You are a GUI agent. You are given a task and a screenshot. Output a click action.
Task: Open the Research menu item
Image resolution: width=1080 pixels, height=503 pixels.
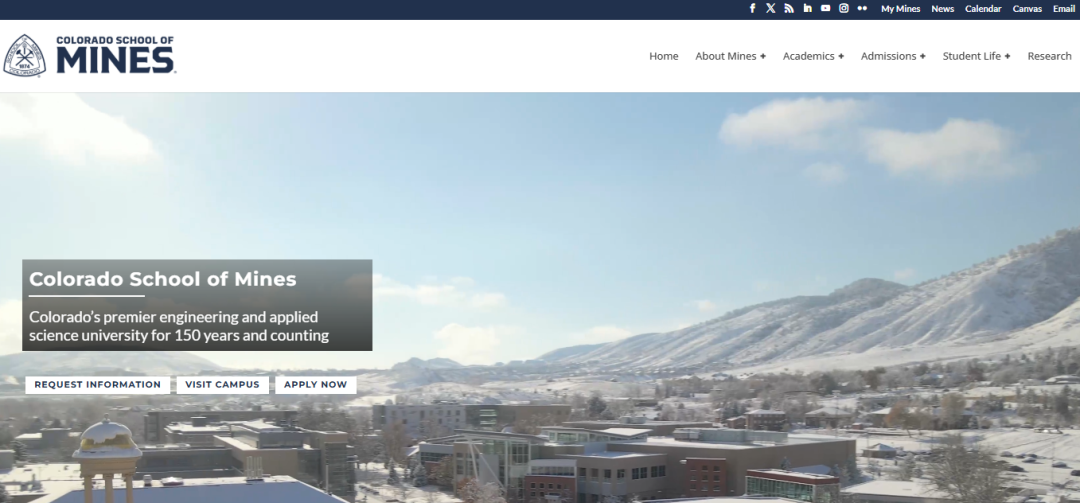[x=1049, y=56]
